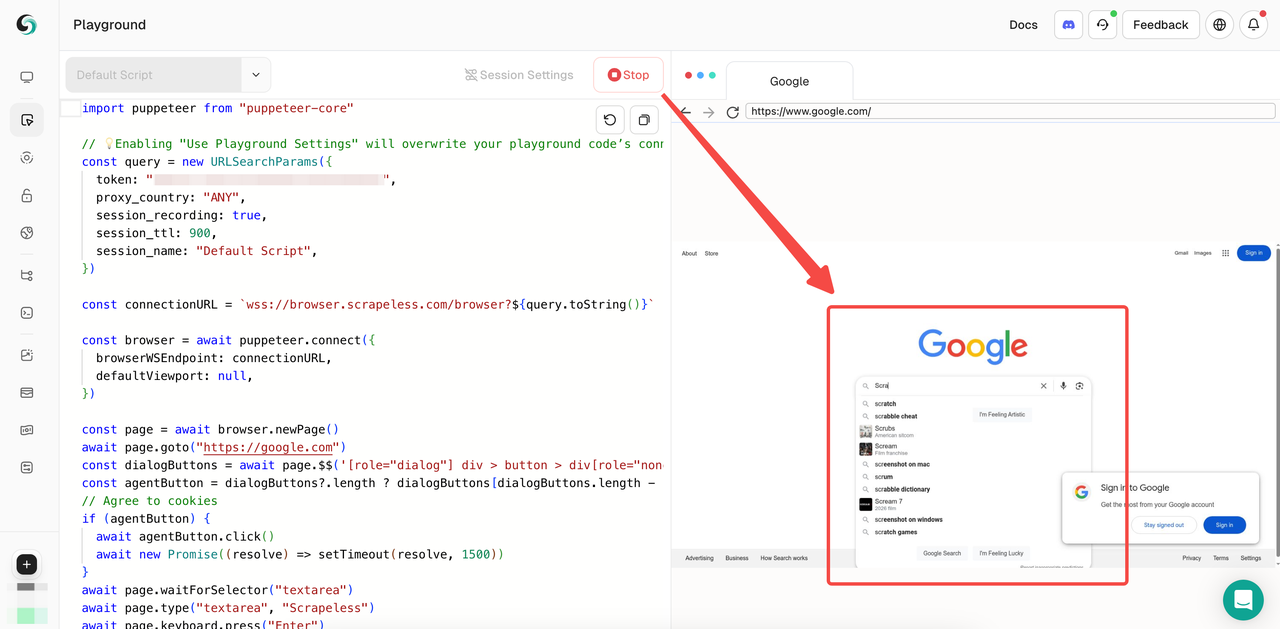Viewport: 1280px width, 629px height.
Task: Open Gmail link on Google page
Action: pyautogui.click(x=1182, y=253)
